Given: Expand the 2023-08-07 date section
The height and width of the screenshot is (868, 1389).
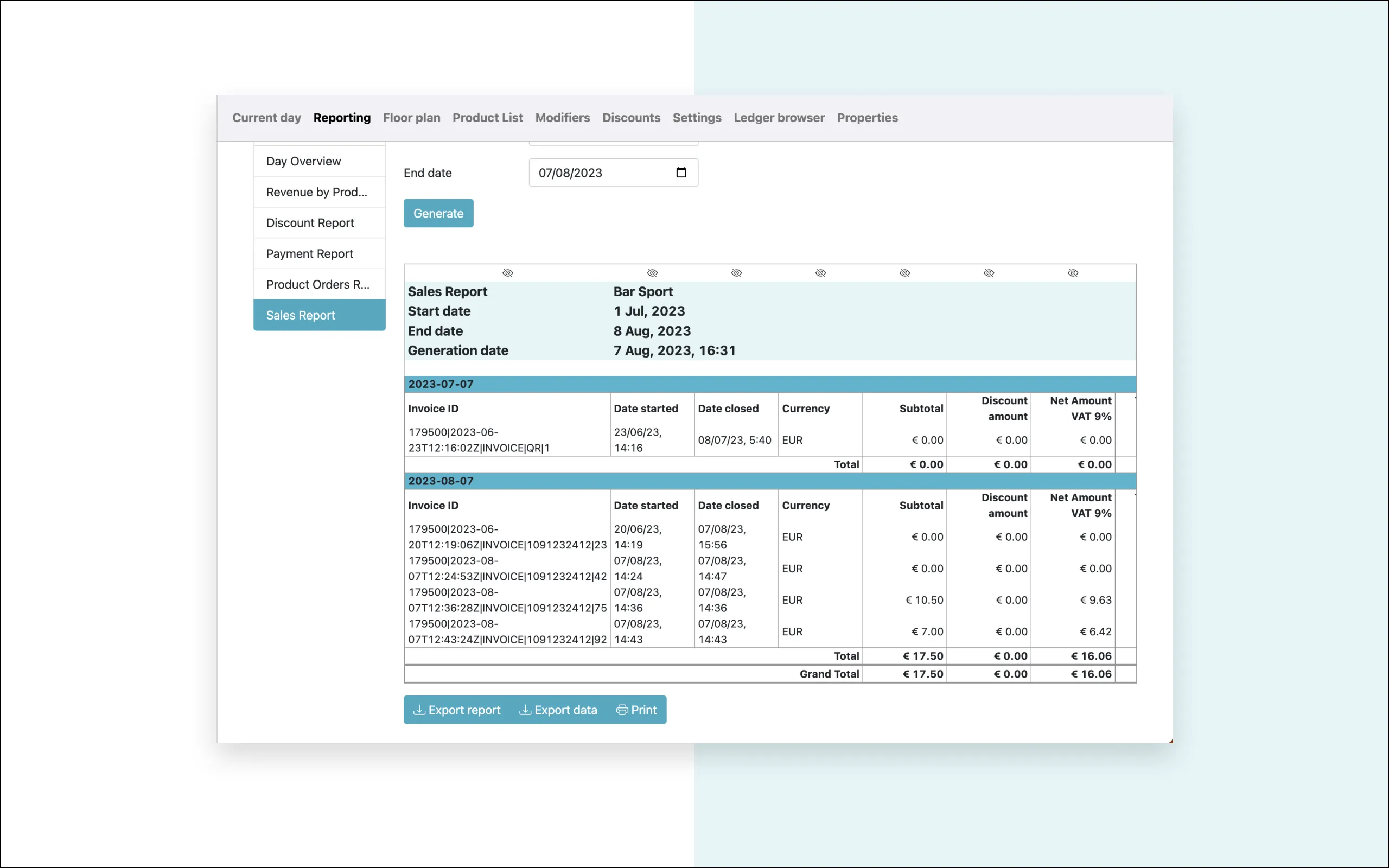Looking at the screenshot, I should click(x=440, y=480).
